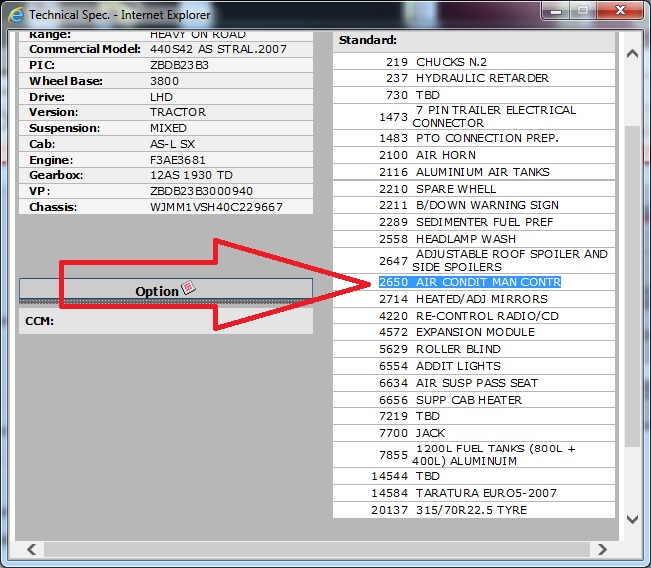651x568 pixels.
Task: Click the vertical scrollbar down arrow
Action: (632, 519)
